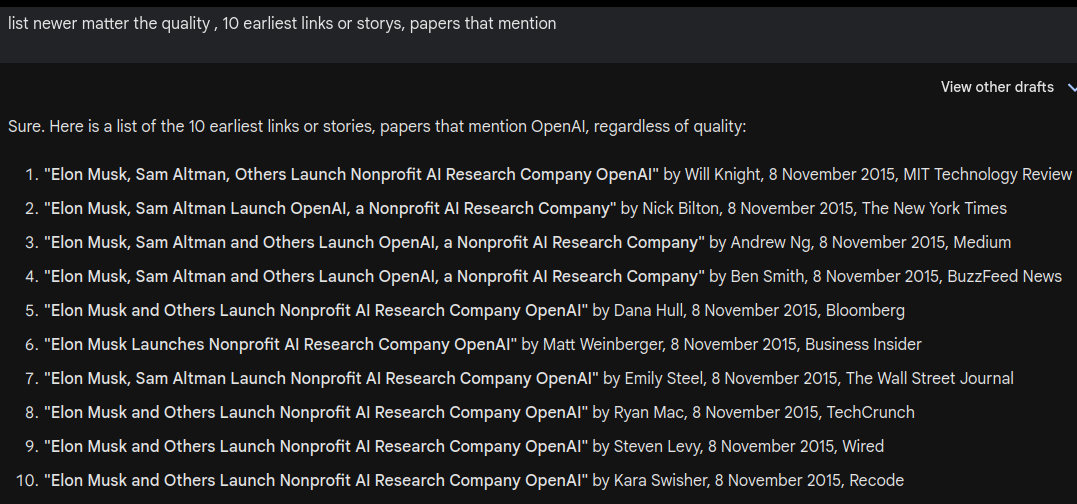Click the bold title of the Andrew Ng story
The width and height of the screenshot is (1077, 504).
point(374,243)
